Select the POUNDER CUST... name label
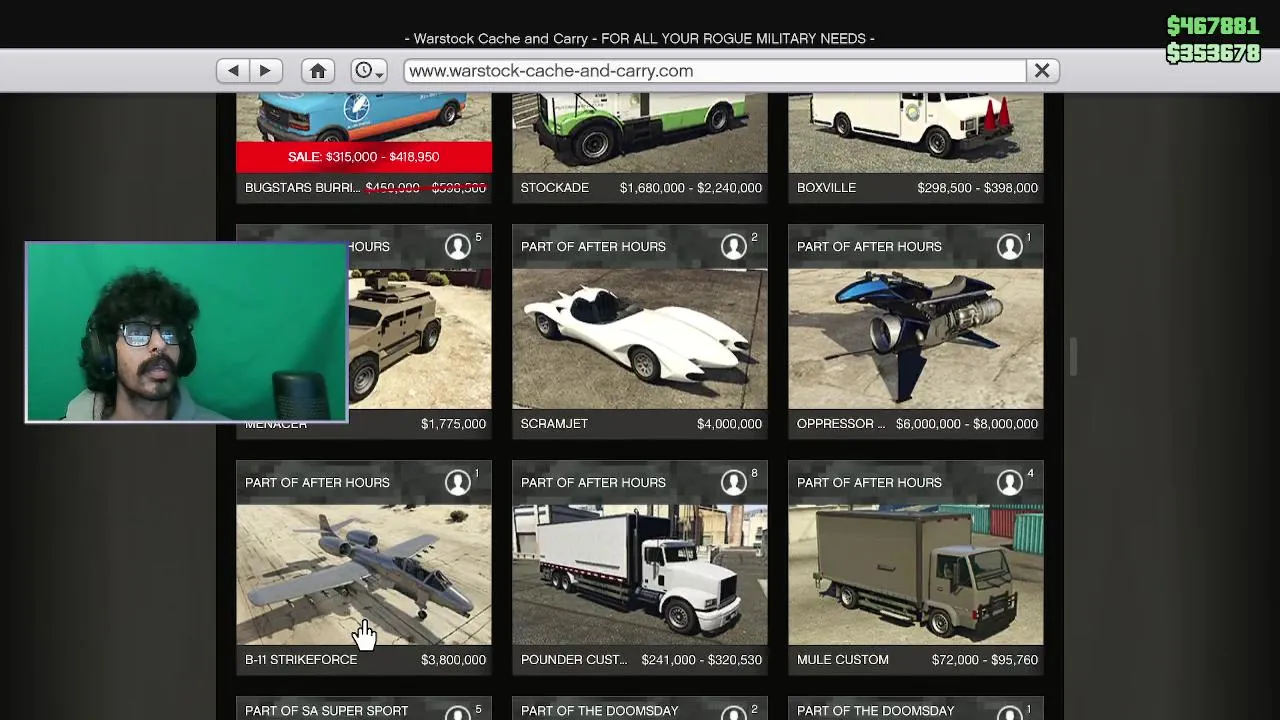Image resolution: width=1280 pixels, height=720 pixels. 574,660
